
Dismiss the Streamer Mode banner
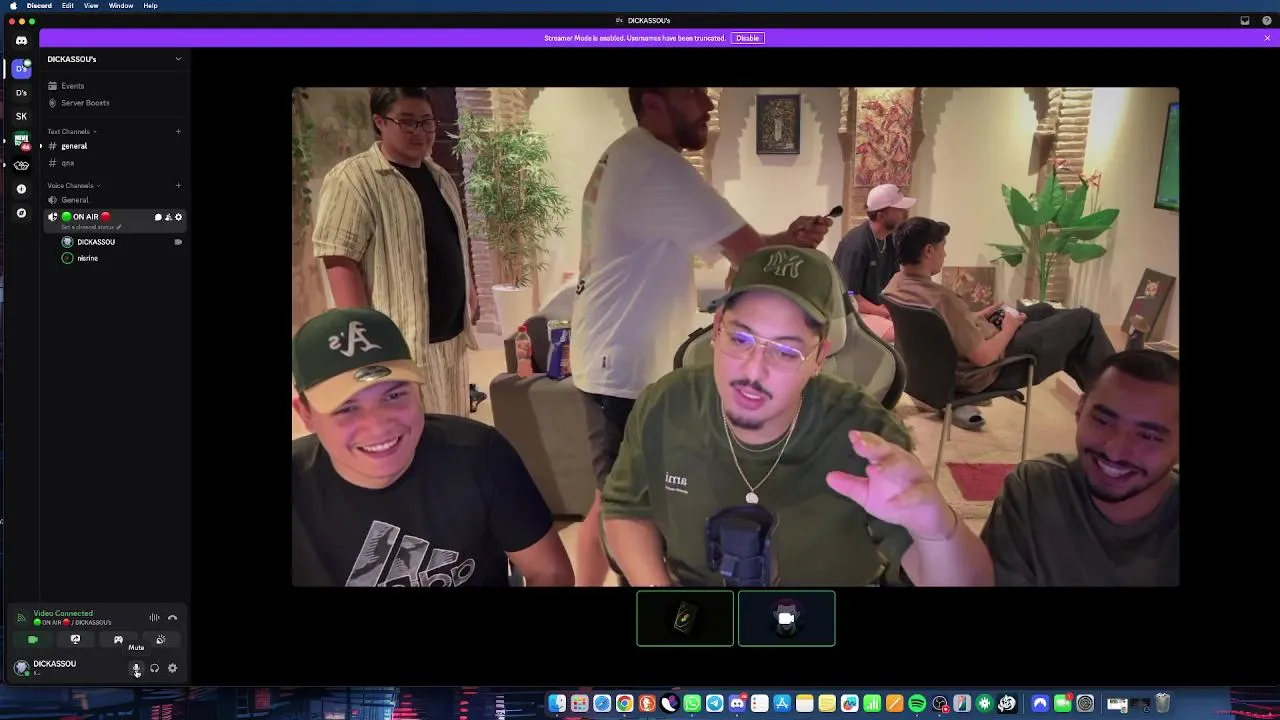pos(1267,38)
